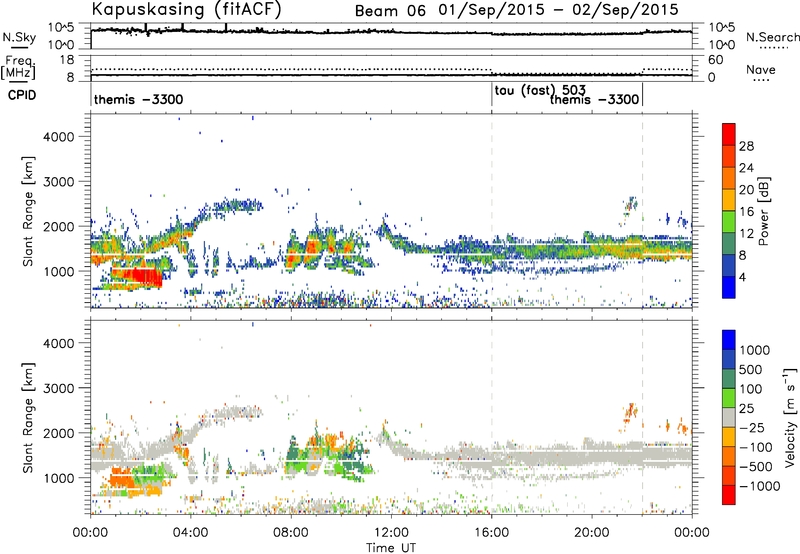Click the red segment of the power color bar
800x554 pixels.
[x=729, y=134]
